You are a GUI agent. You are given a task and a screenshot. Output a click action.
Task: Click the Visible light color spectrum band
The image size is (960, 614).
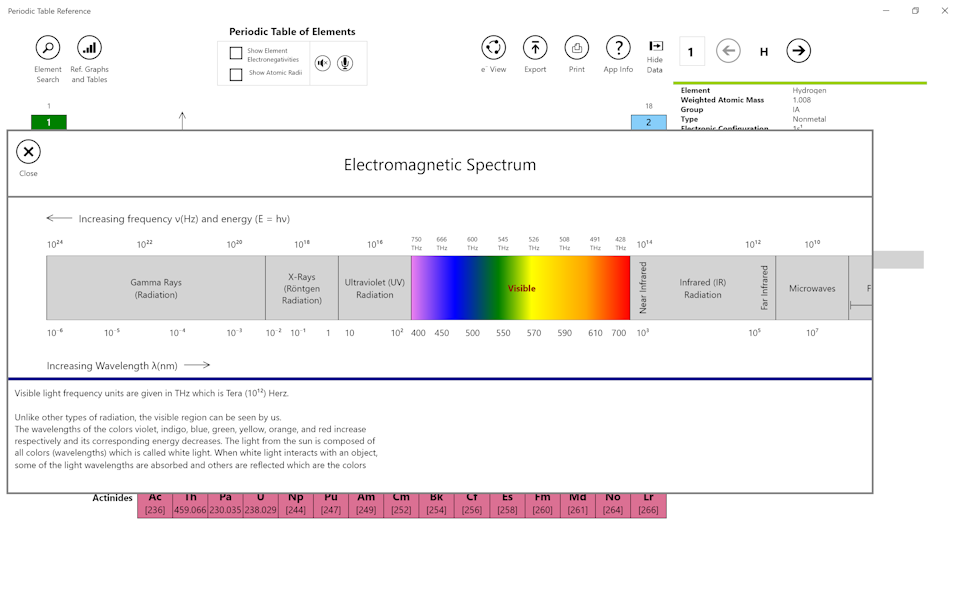520,288
